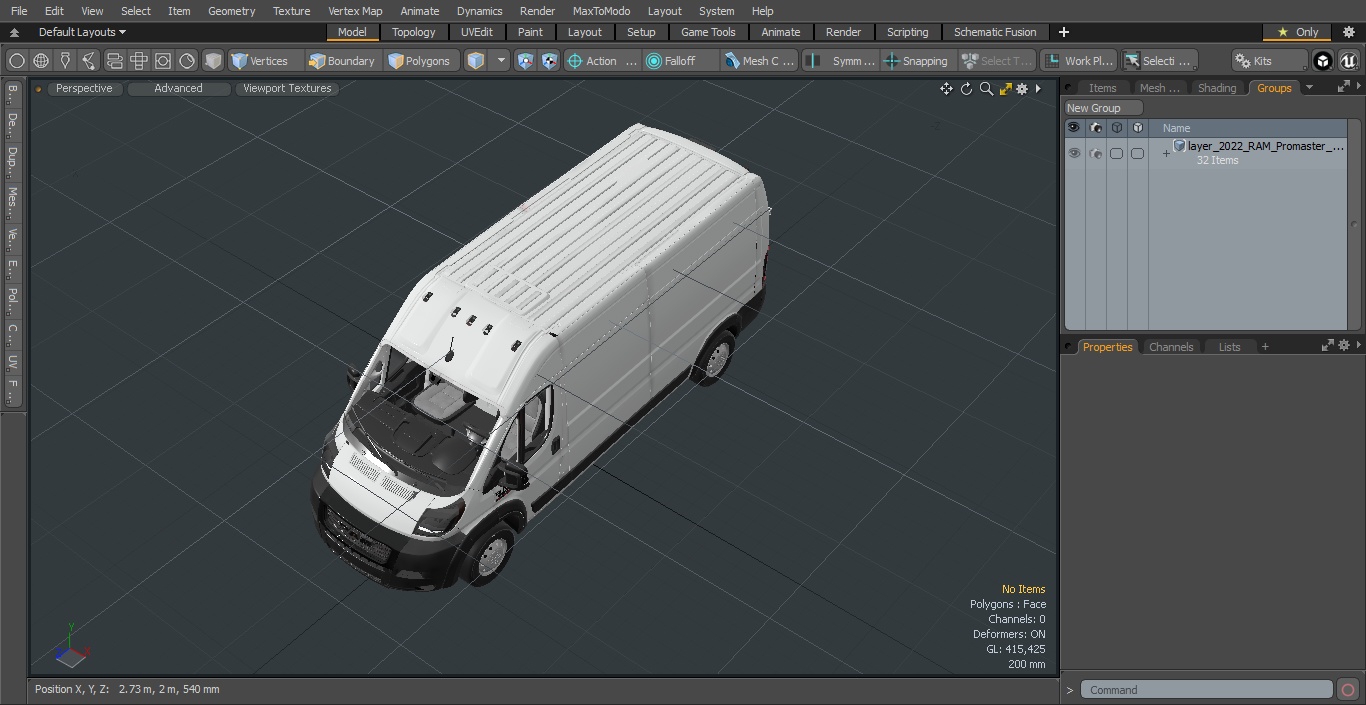1366x705 pixels.
Task: Open the Vertex Map menu
Action: coord(355,11)
